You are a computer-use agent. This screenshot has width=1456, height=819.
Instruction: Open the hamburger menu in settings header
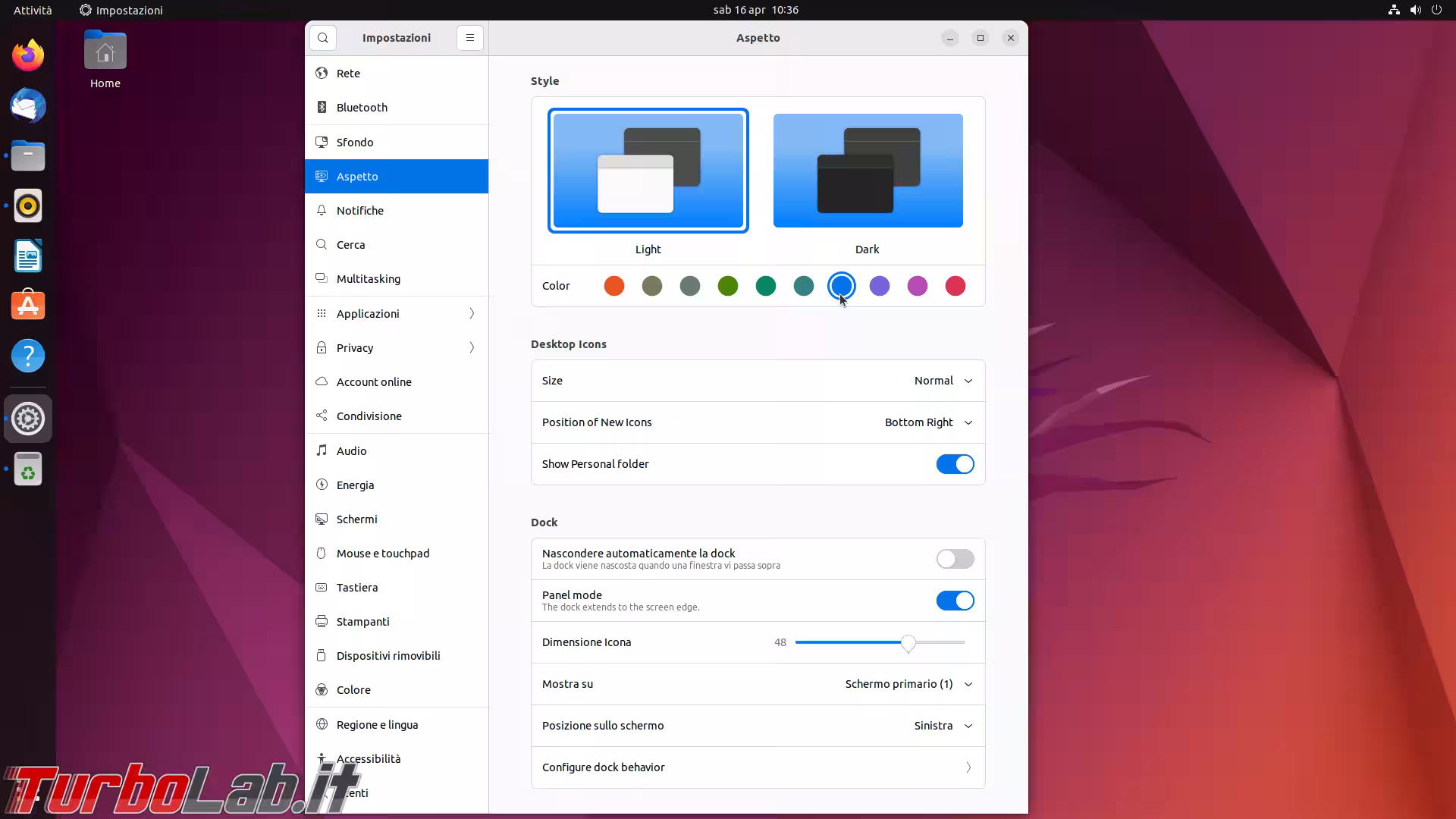(470, 38)
